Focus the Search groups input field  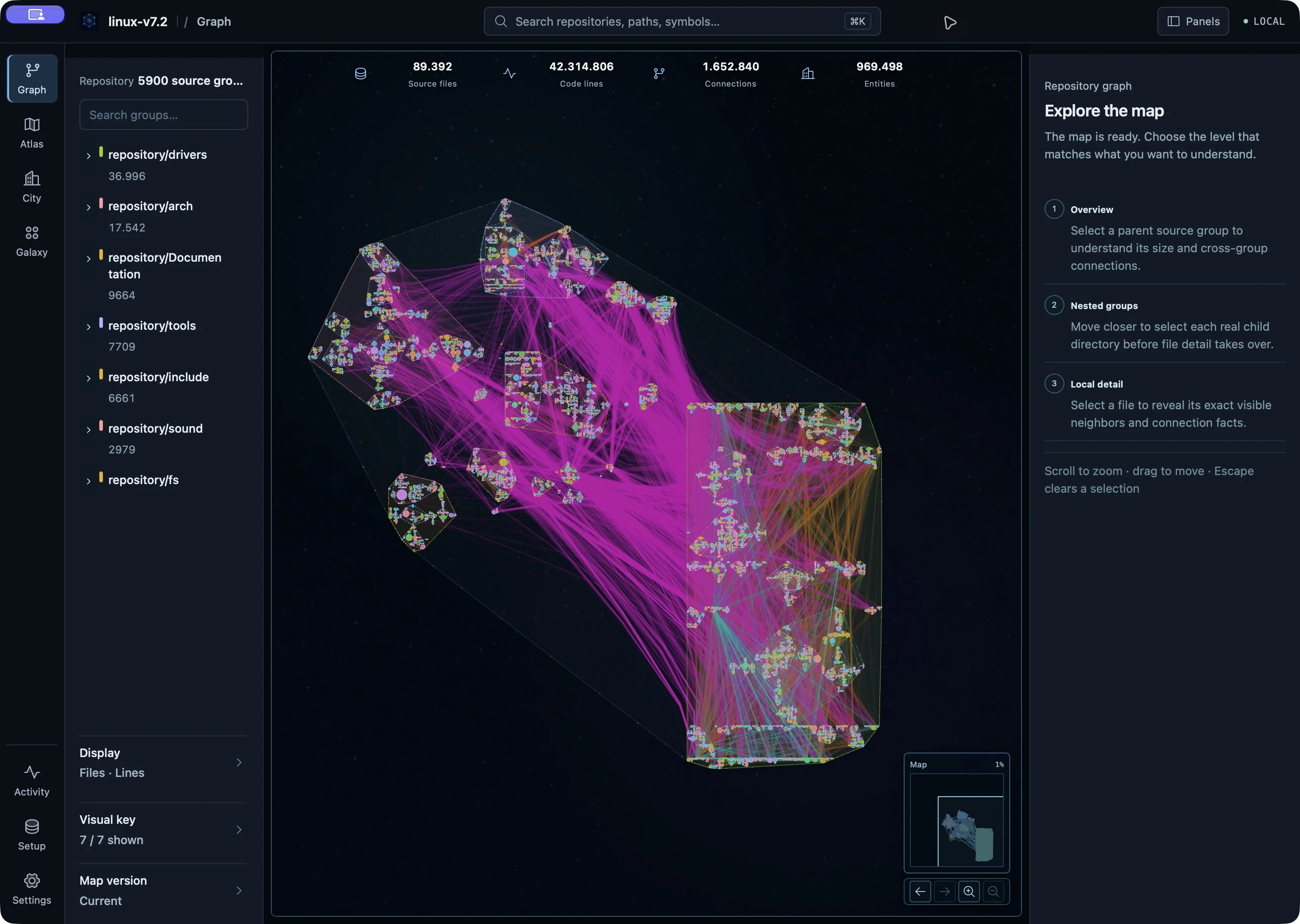(x=164, y=115)
